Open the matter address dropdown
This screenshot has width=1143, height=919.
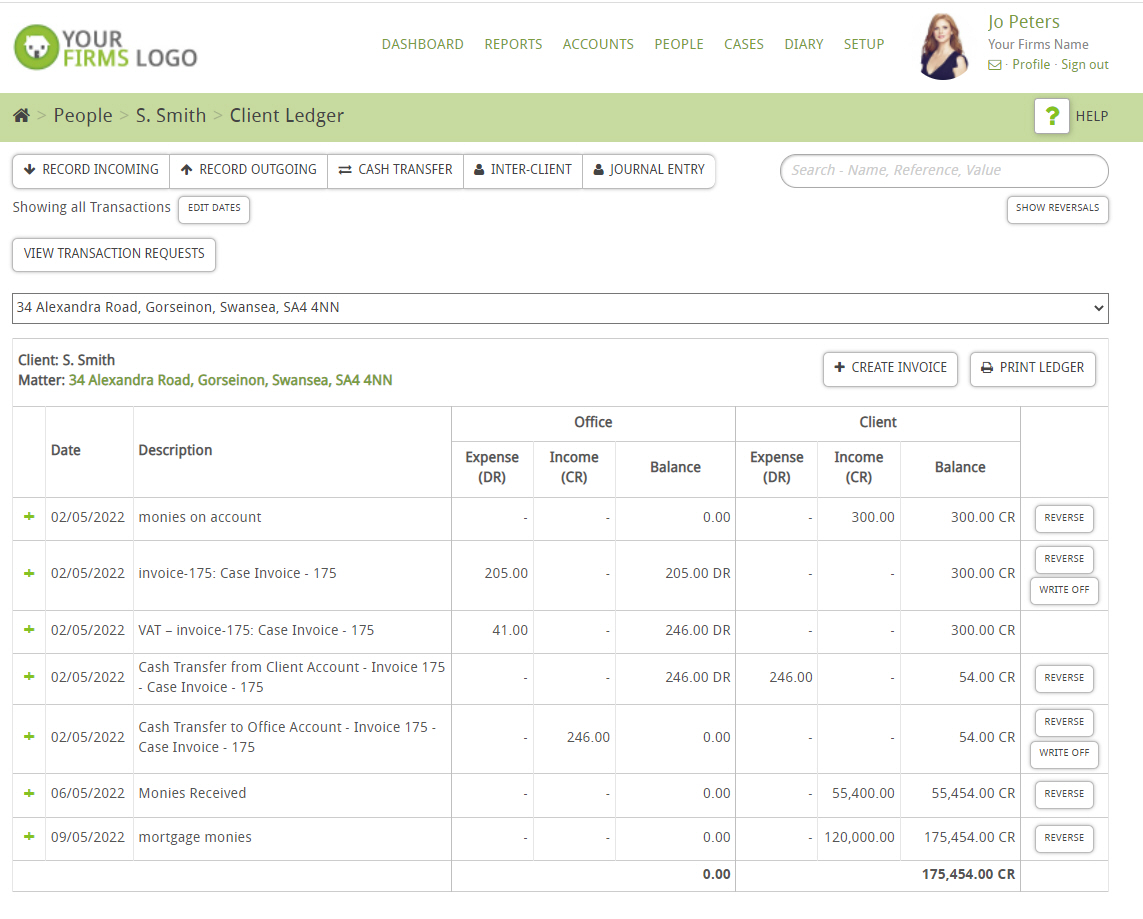[560, 308]
